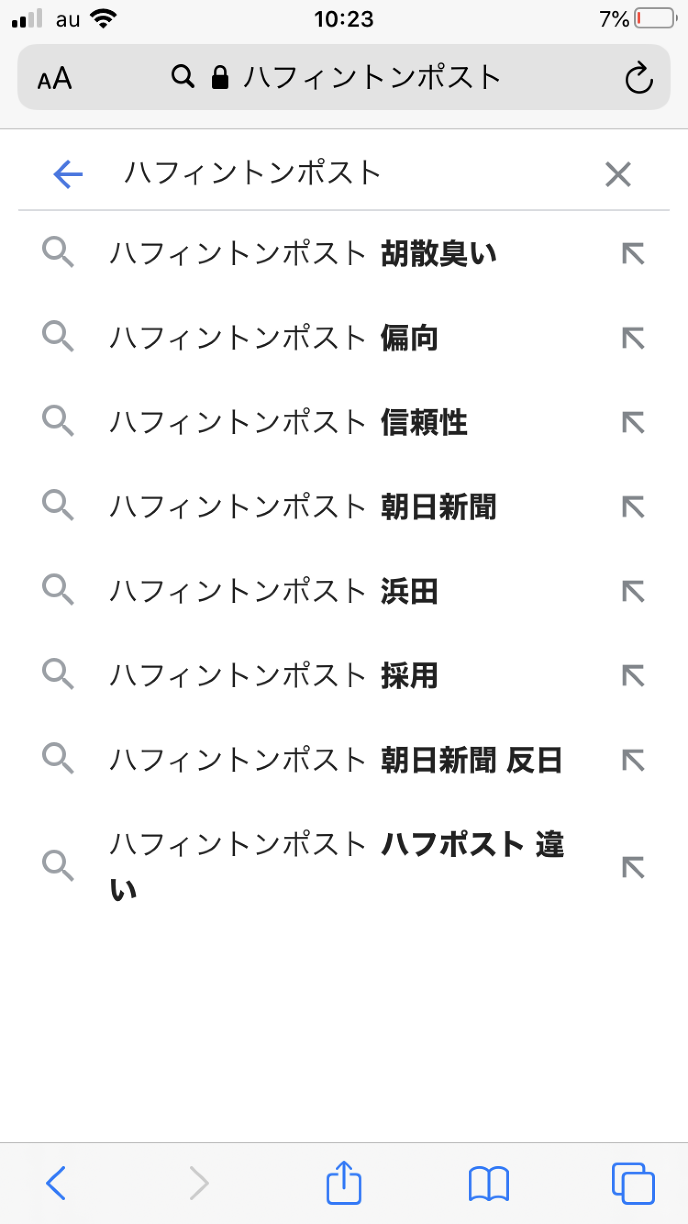Insert 胡散臭い suggestion via arrow
Viewport: 688px width, 1224px height.
(632, 254)
